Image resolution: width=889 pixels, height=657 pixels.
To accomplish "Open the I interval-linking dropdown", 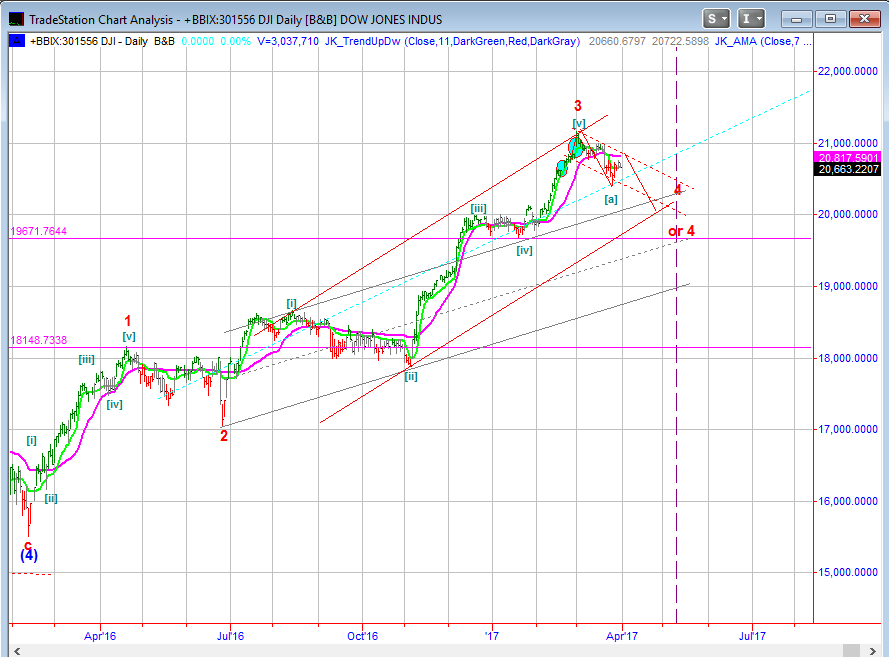I will coord(751,19).
